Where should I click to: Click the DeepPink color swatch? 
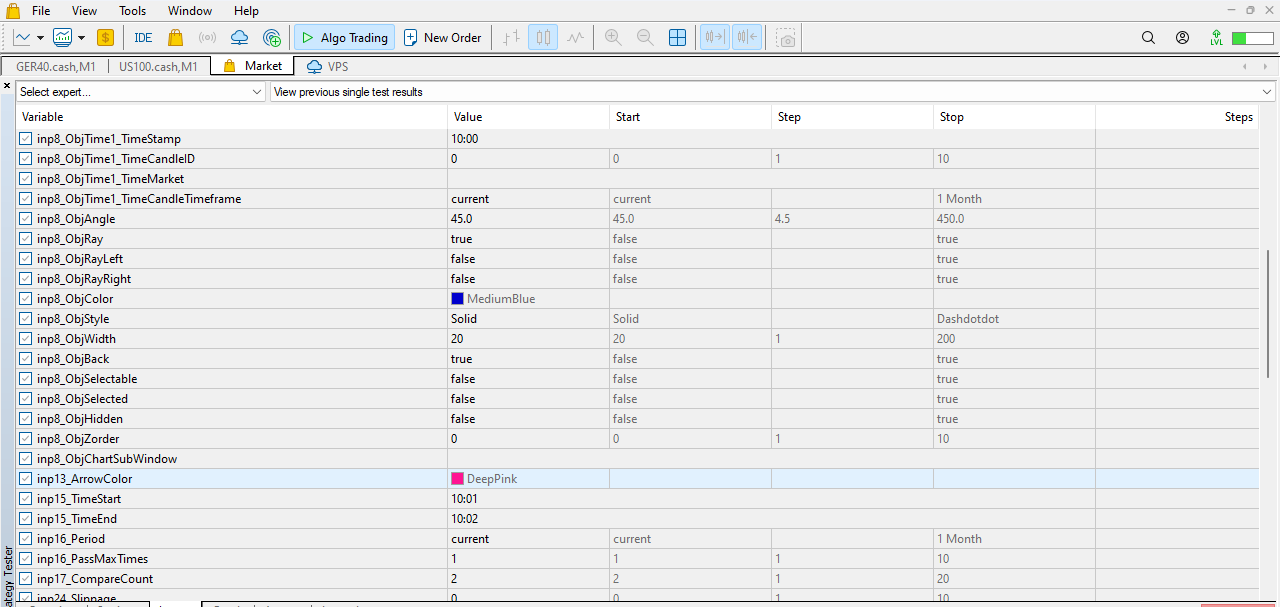pos(457,478)
